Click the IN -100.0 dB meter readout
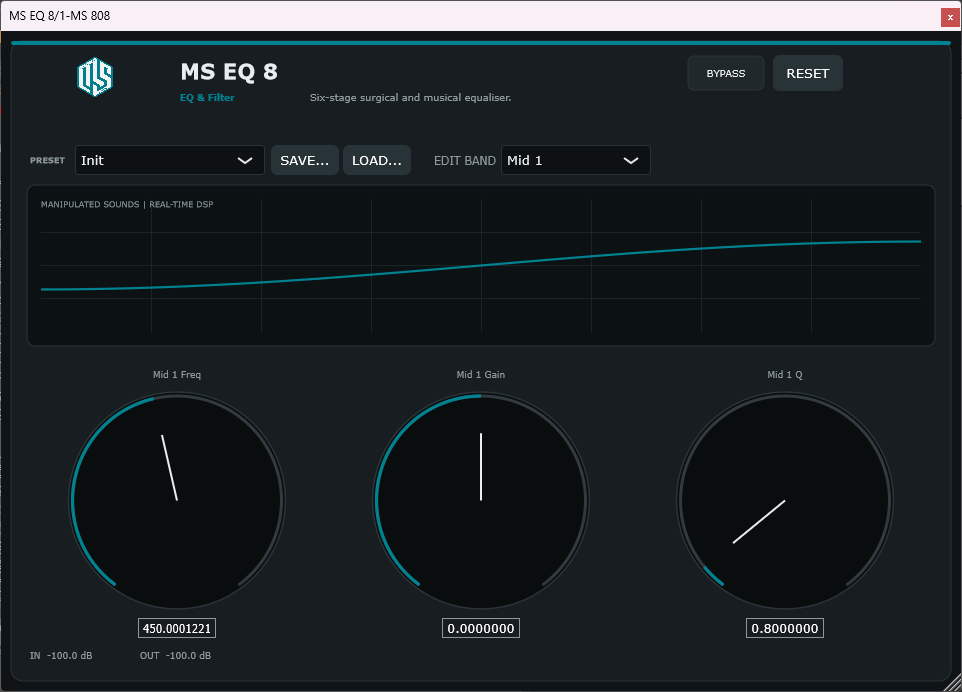Image resolution: width=962 pixels, height=692 pixels. [61, 656]
